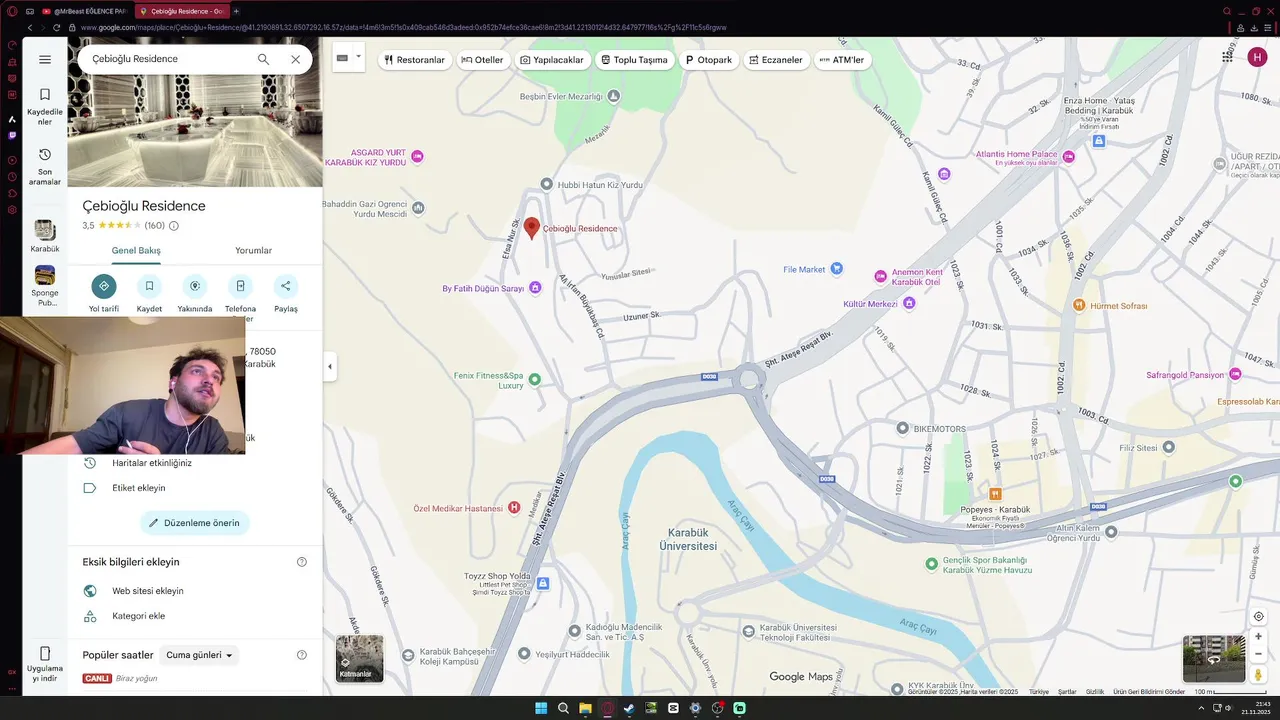
Task: Click the Düzenleme önerin button
Action: 195,523
